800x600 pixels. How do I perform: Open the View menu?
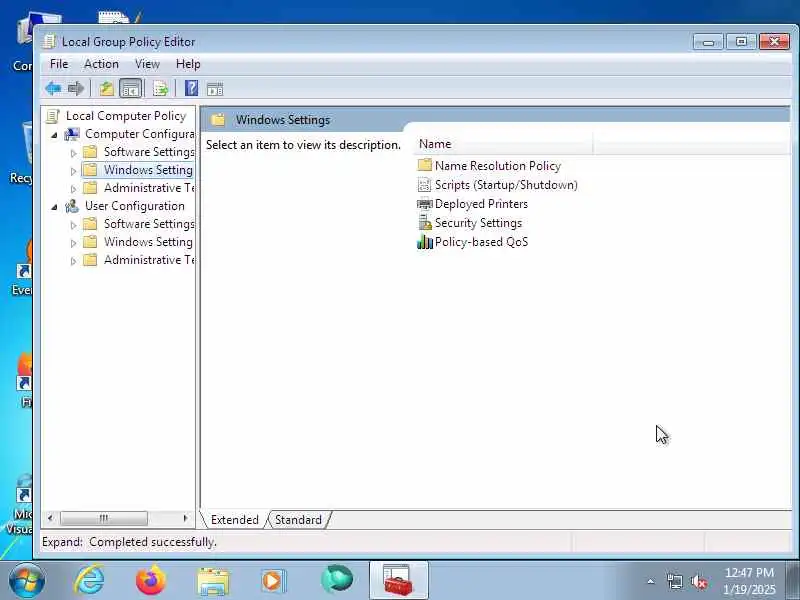[147, 64]
